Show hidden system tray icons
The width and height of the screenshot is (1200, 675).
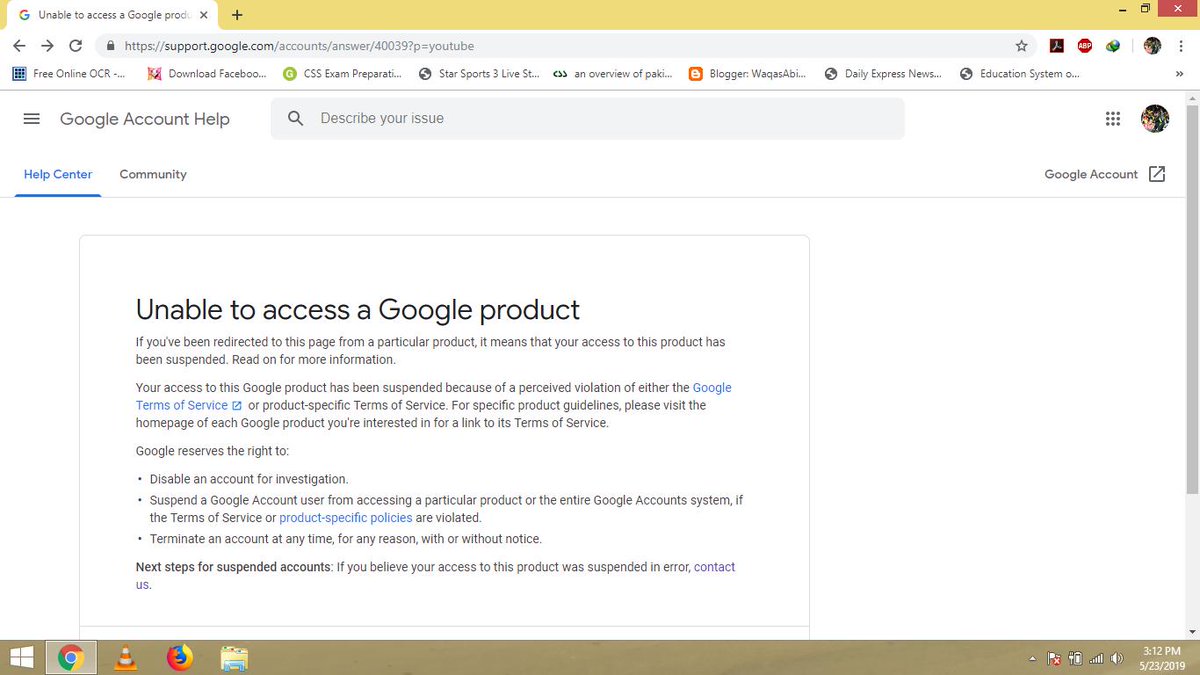(x=1032, y=658)
